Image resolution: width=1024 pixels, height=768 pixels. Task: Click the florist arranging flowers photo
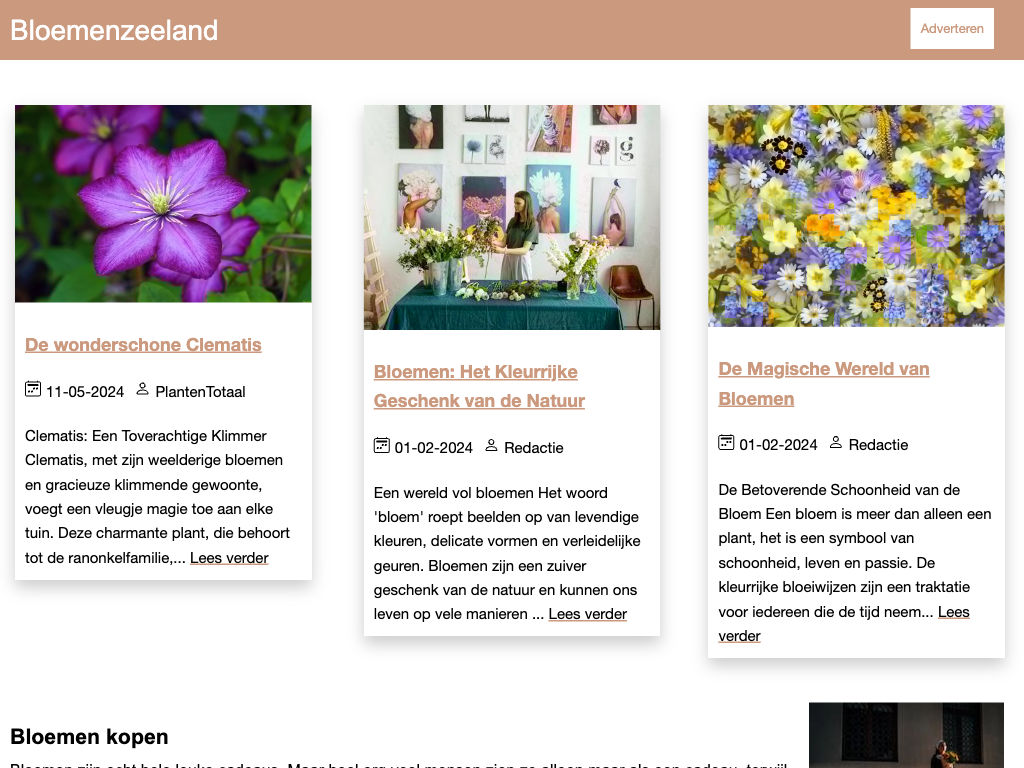click(512, 217)
